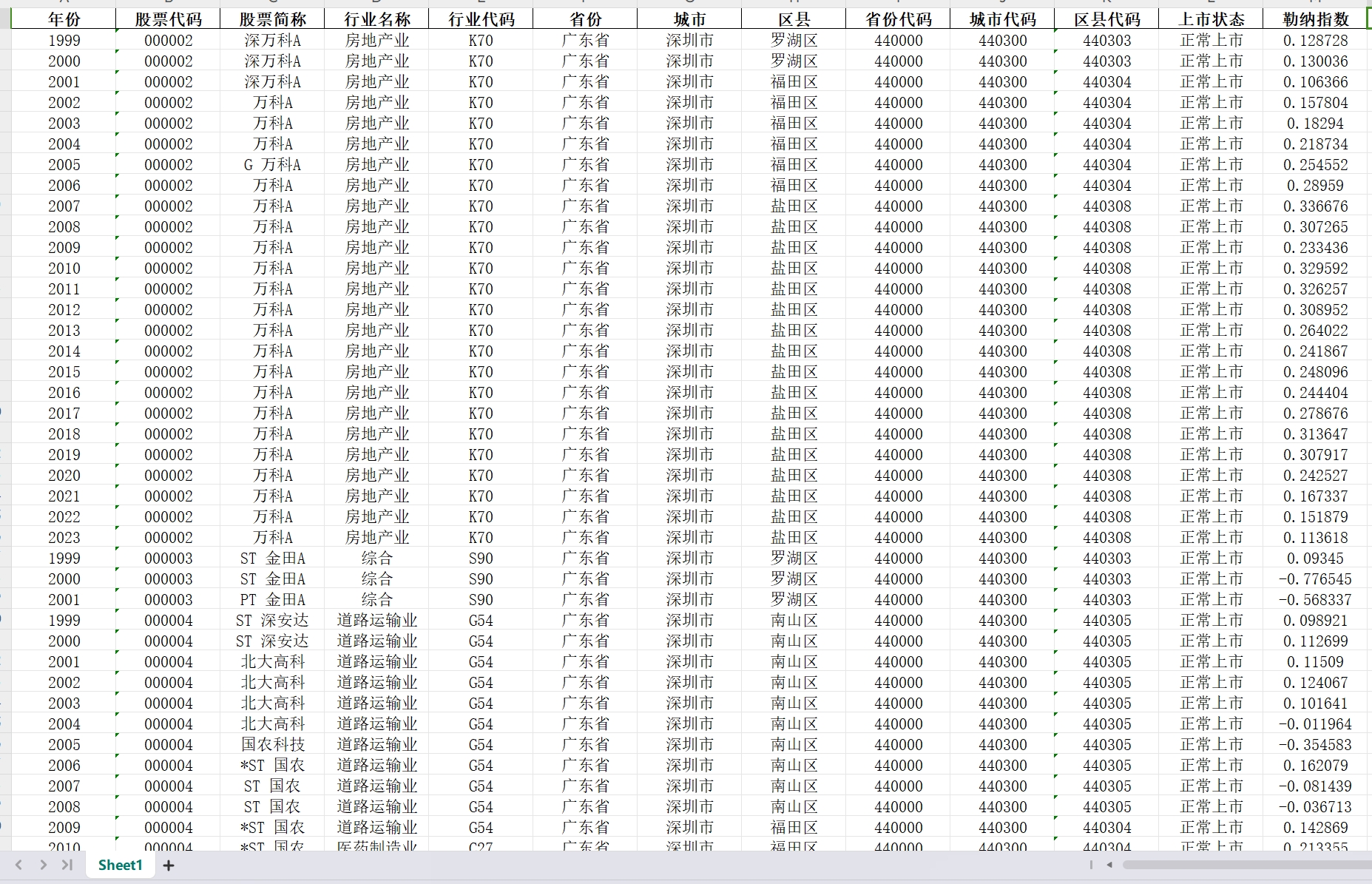Viewport: 1372px width, 884px height.
Task: Go to the next sheet with right arrow
Action: point(43,865)
